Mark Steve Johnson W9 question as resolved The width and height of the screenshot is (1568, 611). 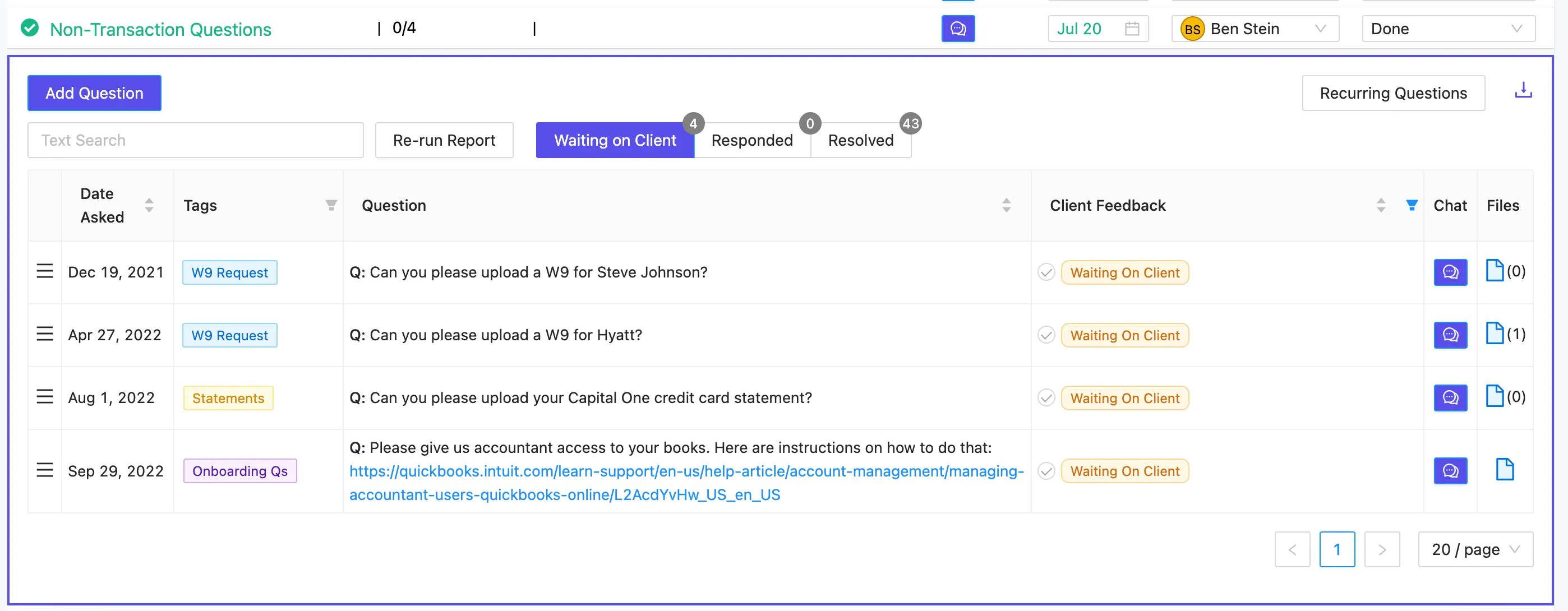coord(1045,272)
